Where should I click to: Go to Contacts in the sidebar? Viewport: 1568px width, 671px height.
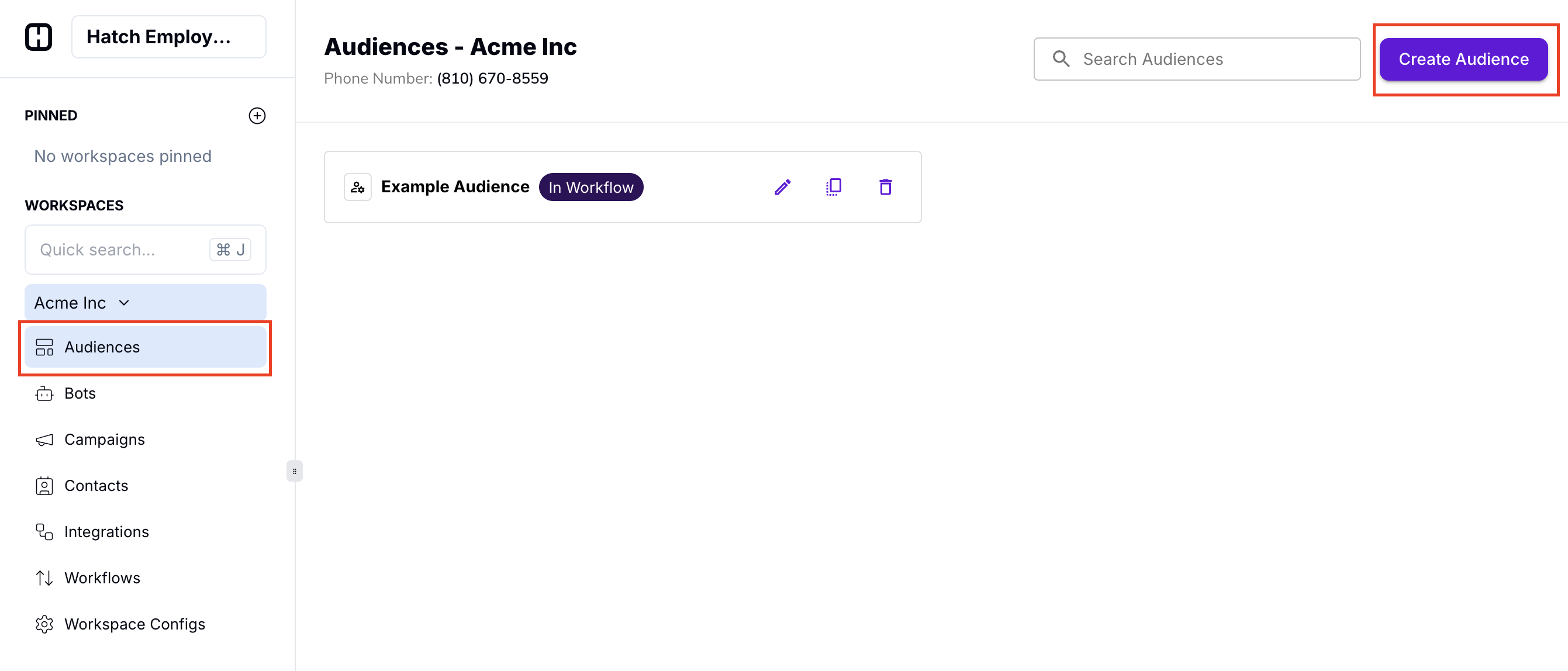[96, 486]
